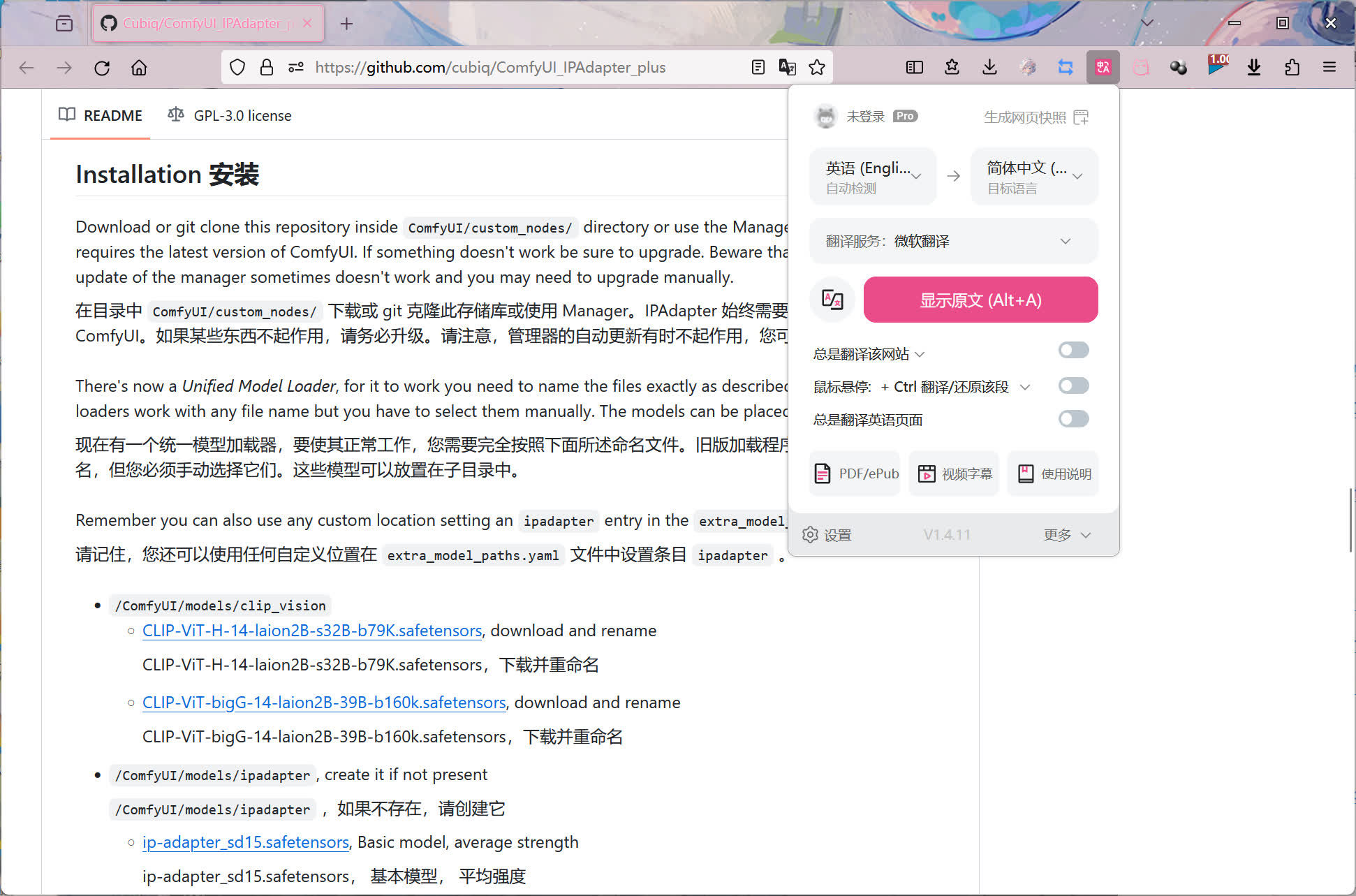Open the PDF/ePub translation tool

tap(854, 473)
